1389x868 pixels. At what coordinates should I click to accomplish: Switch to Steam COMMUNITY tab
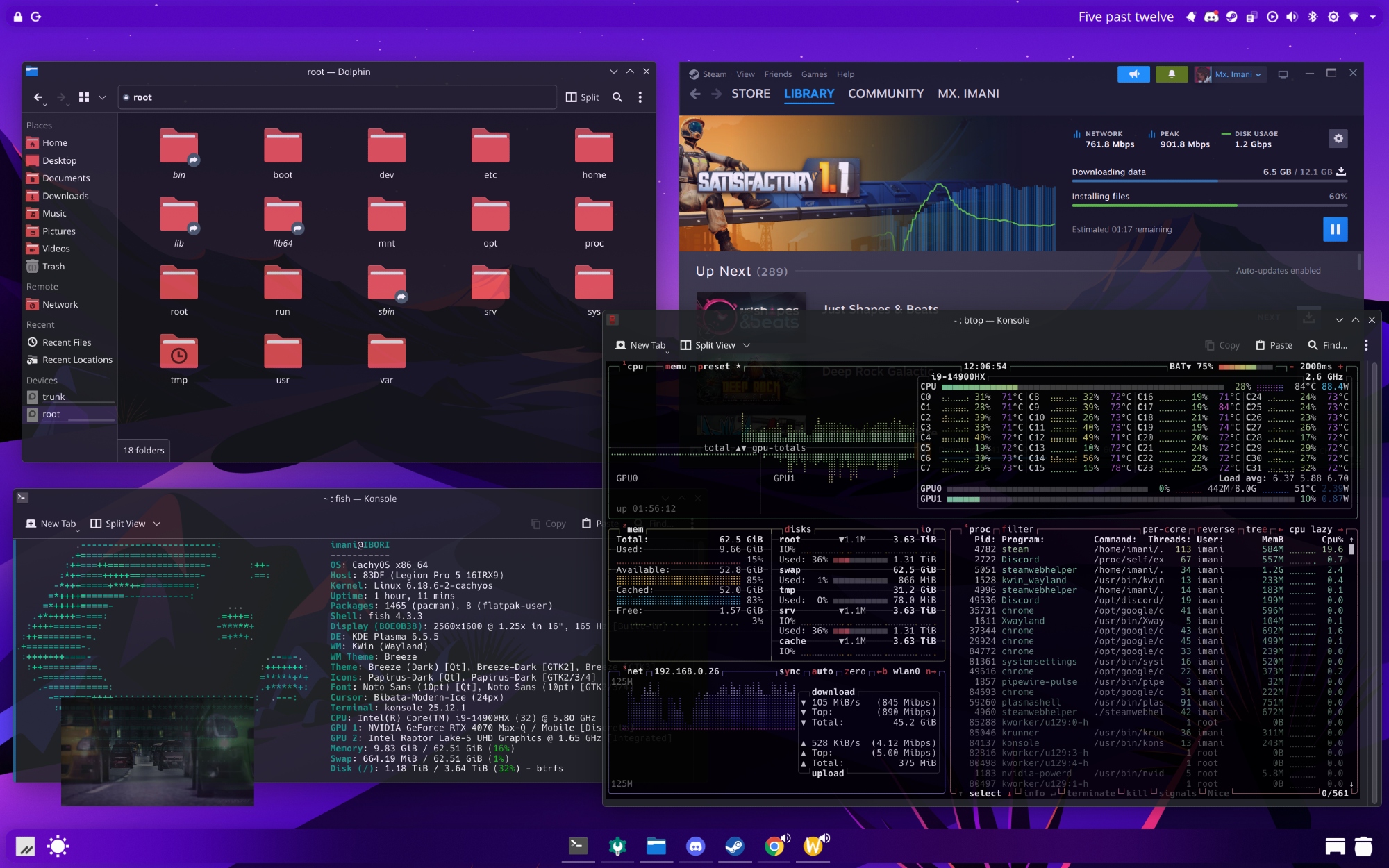(x=885, y=94)
